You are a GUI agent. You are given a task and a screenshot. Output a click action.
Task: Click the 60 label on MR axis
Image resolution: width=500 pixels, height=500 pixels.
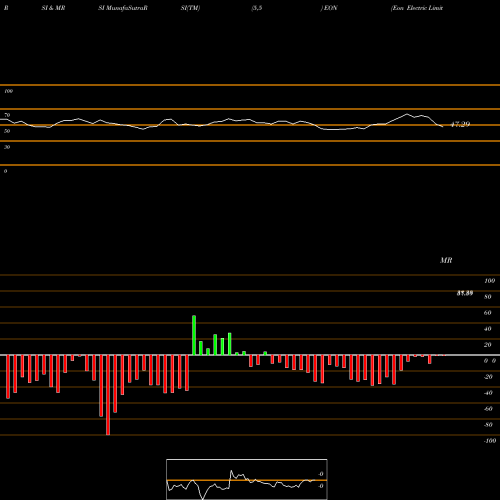click(487, 313)
